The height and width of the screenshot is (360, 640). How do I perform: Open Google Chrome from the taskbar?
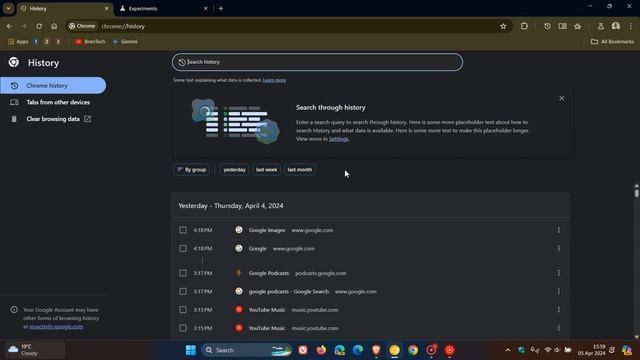tap(413, 350)
